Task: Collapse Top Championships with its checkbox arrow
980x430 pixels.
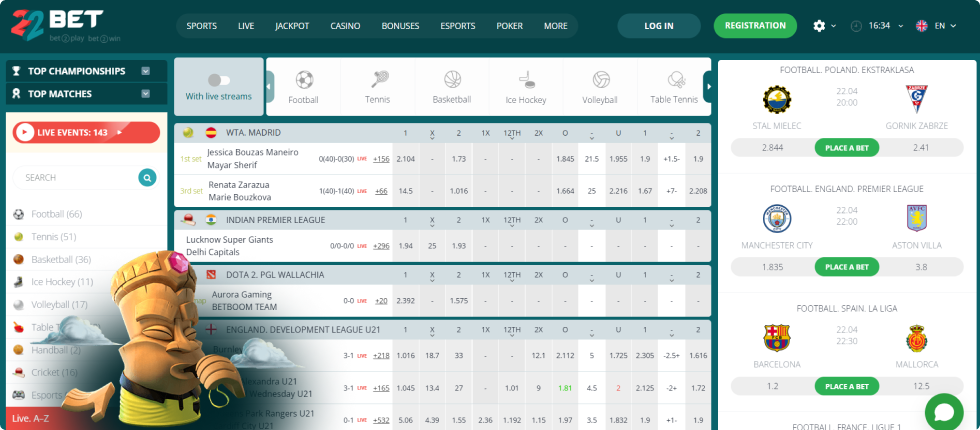Action: click(x=146, y=71)
